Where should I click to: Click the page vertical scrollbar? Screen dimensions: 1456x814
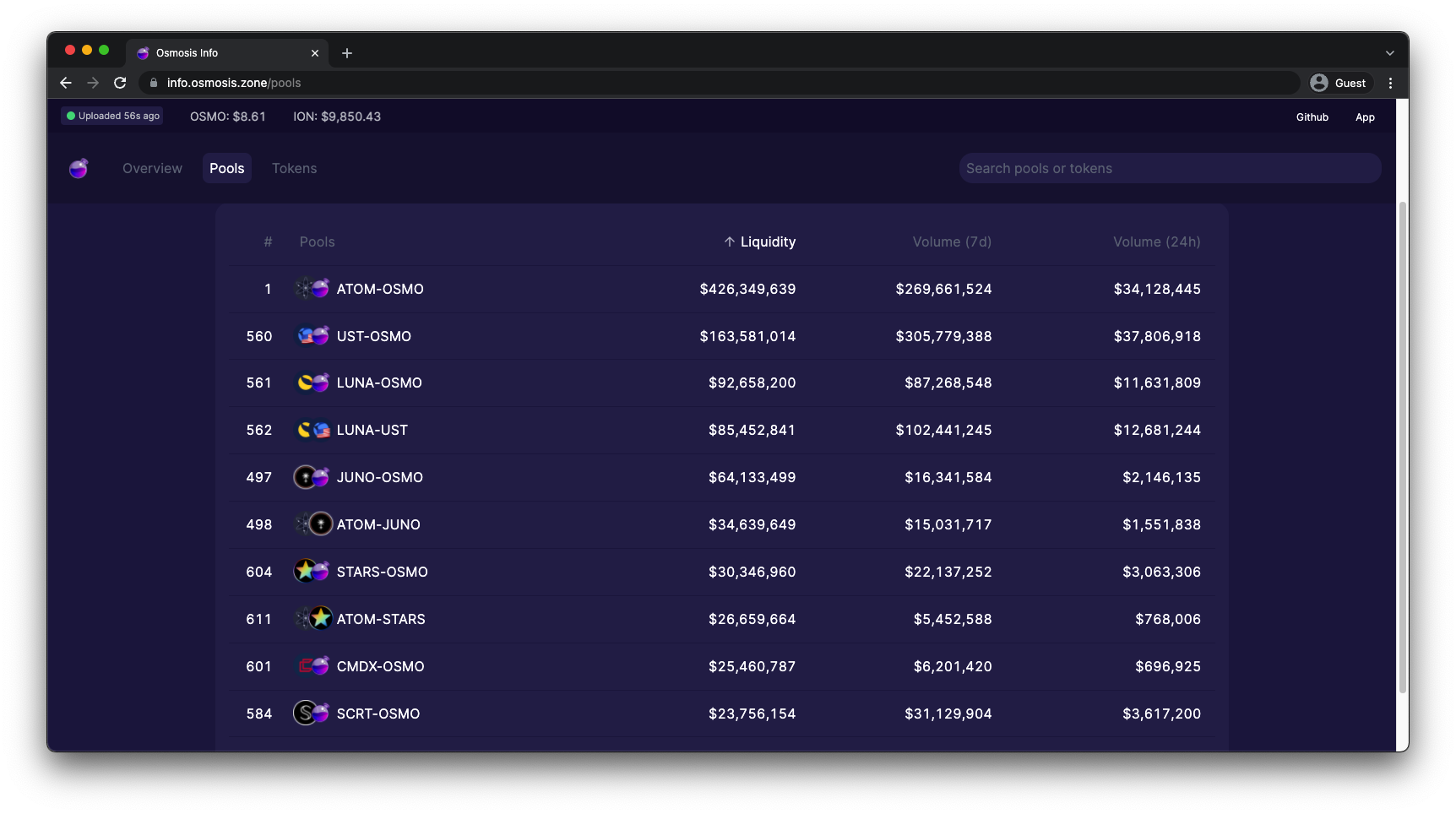coord(1403,448)
